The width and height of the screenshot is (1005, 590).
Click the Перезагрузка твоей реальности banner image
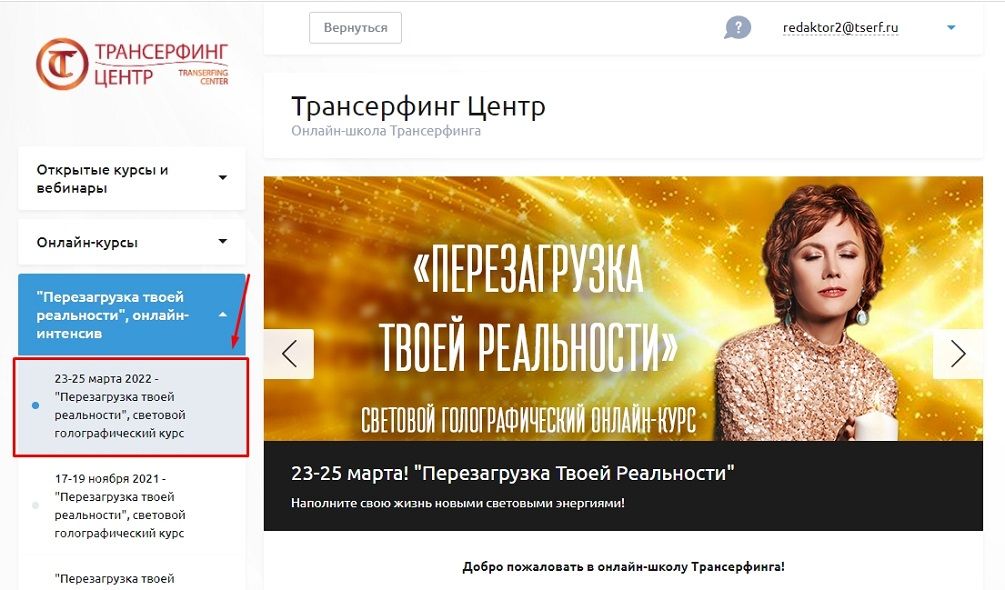coord(623,308)
